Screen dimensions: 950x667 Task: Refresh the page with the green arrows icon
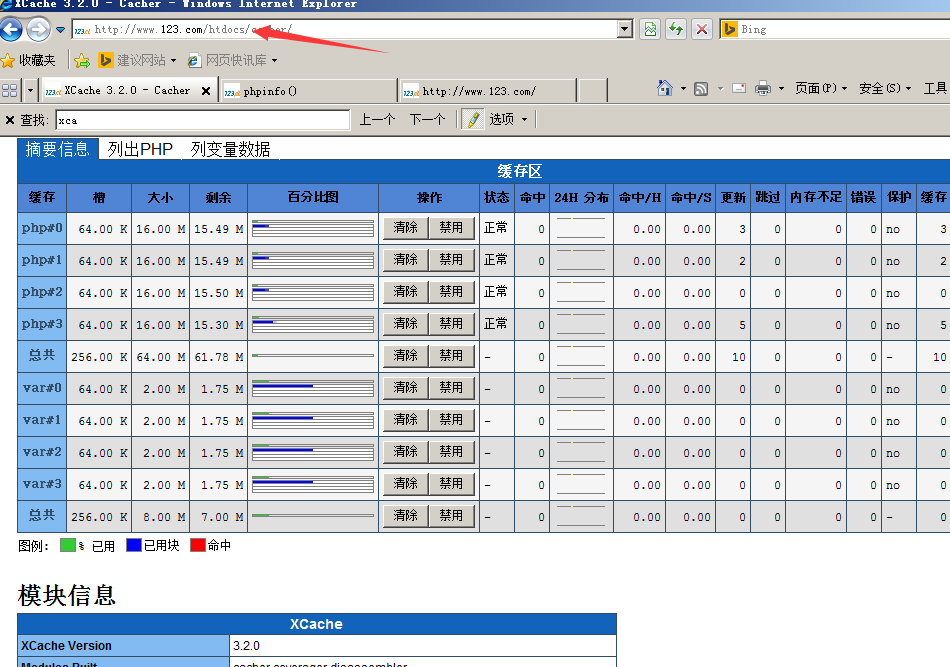676,29
